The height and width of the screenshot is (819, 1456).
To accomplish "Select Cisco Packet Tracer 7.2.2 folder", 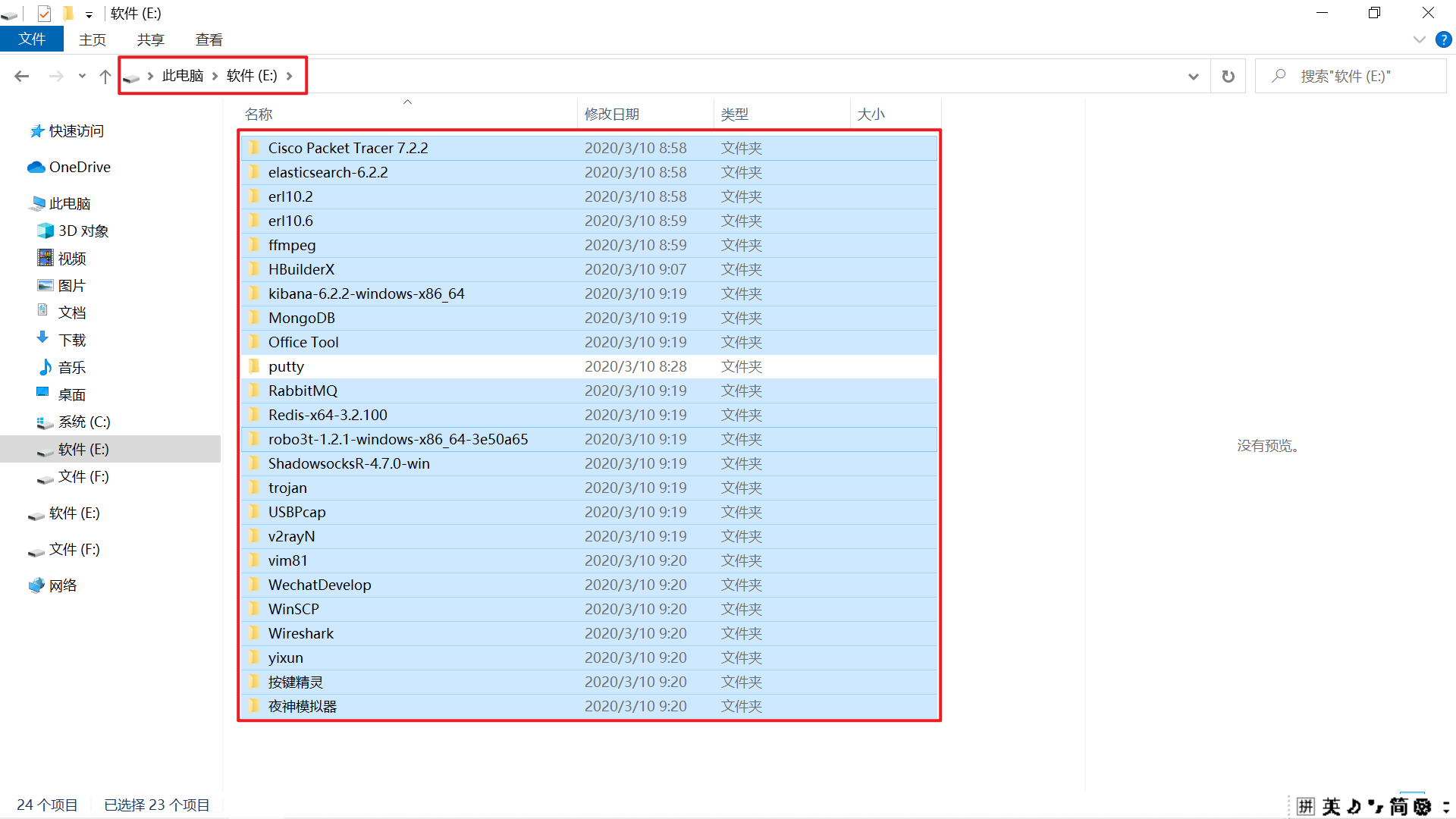I will tap(589, 148).
